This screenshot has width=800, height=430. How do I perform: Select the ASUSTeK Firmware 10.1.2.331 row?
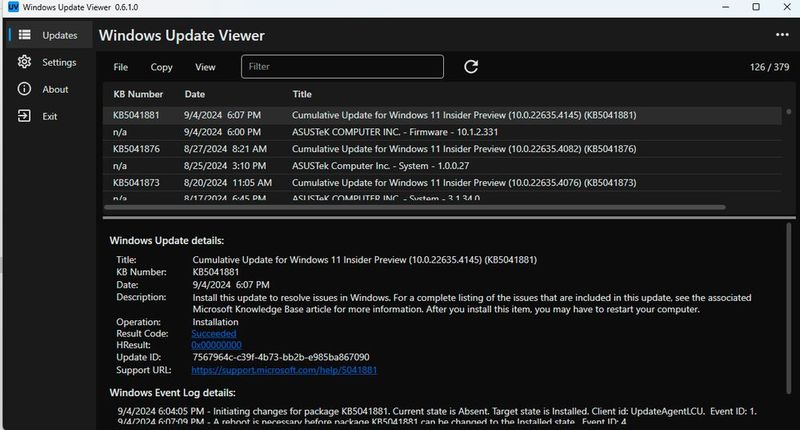(442, 132)
